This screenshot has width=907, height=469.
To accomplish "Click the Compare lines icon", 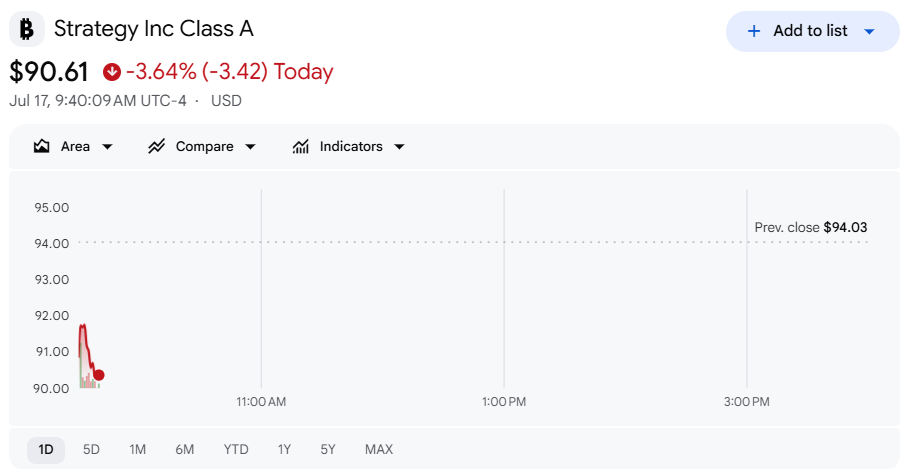I will pyautogui.click(x=156, y=146).
